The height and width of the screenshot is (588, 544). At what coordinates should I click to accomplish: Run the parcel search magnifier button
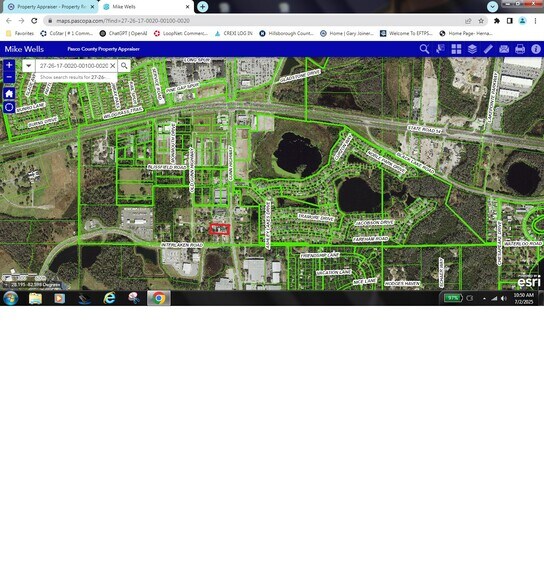tap(124, 66)
